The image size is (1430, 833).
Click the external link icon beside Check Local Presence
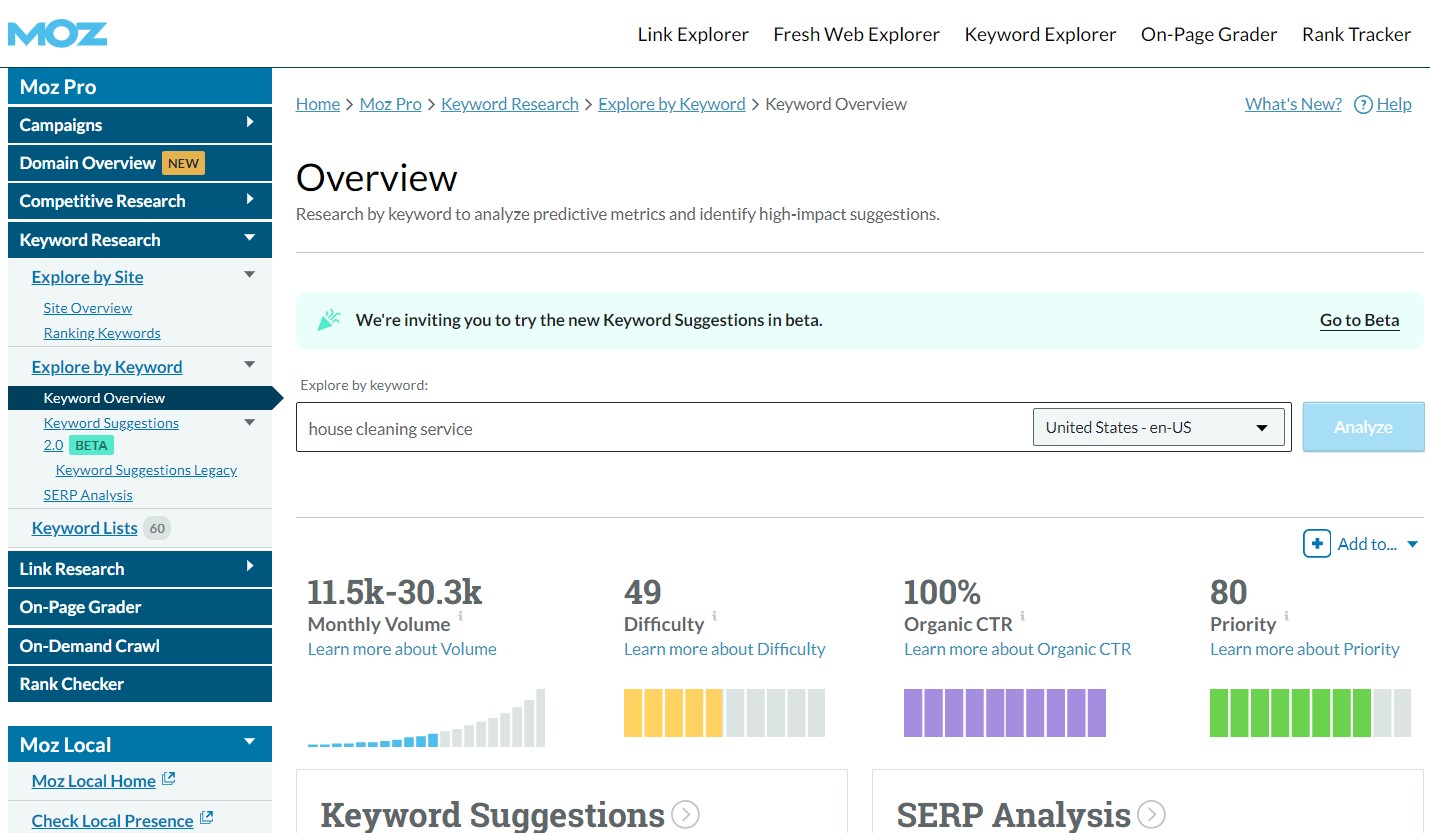click(209, 817)
